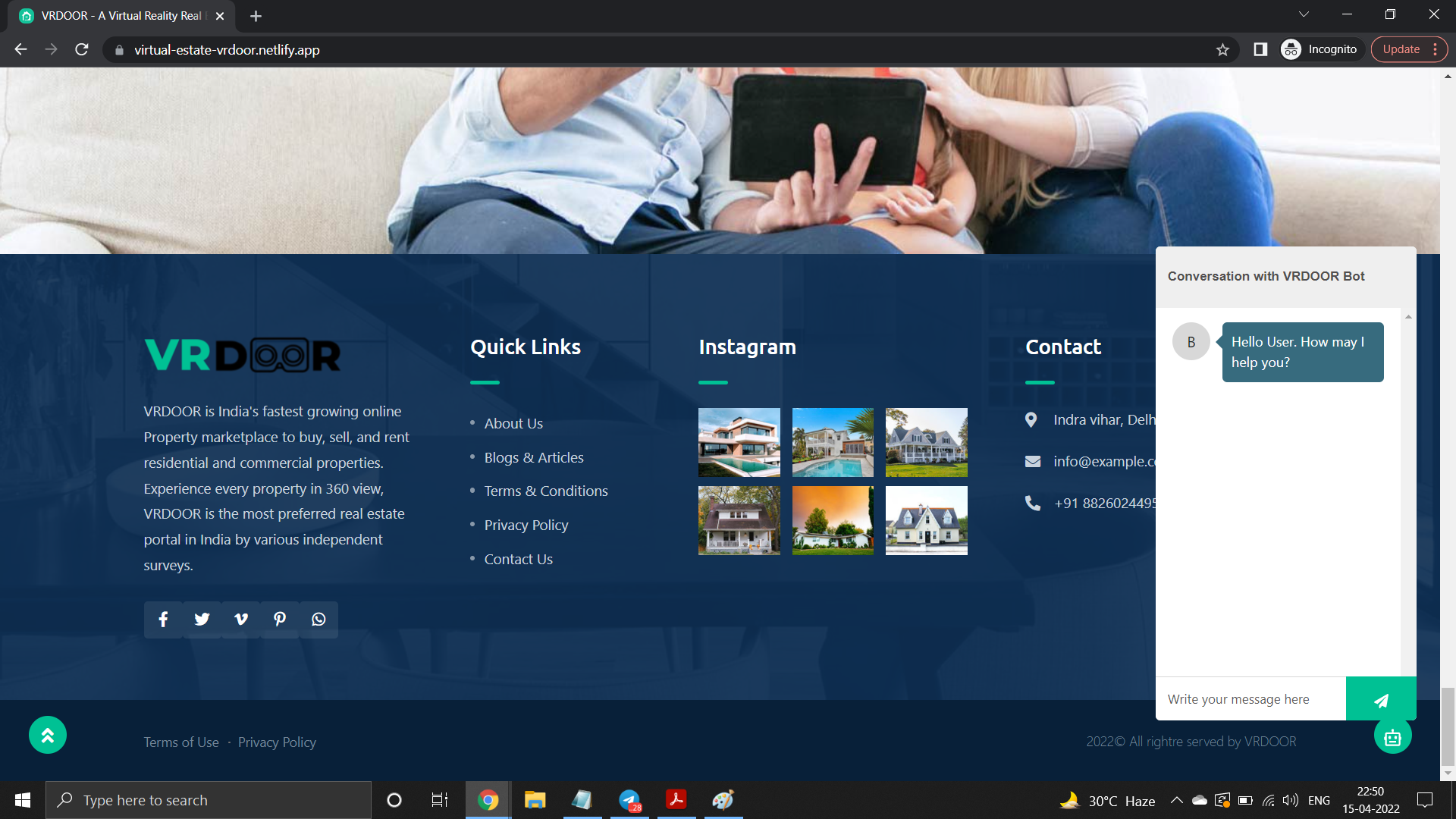Image resolution: width=1456 pixels, height=819 pixels.
Task: Toggle the VRDOOR chatbot robot icon
Action: (1392, 736)
